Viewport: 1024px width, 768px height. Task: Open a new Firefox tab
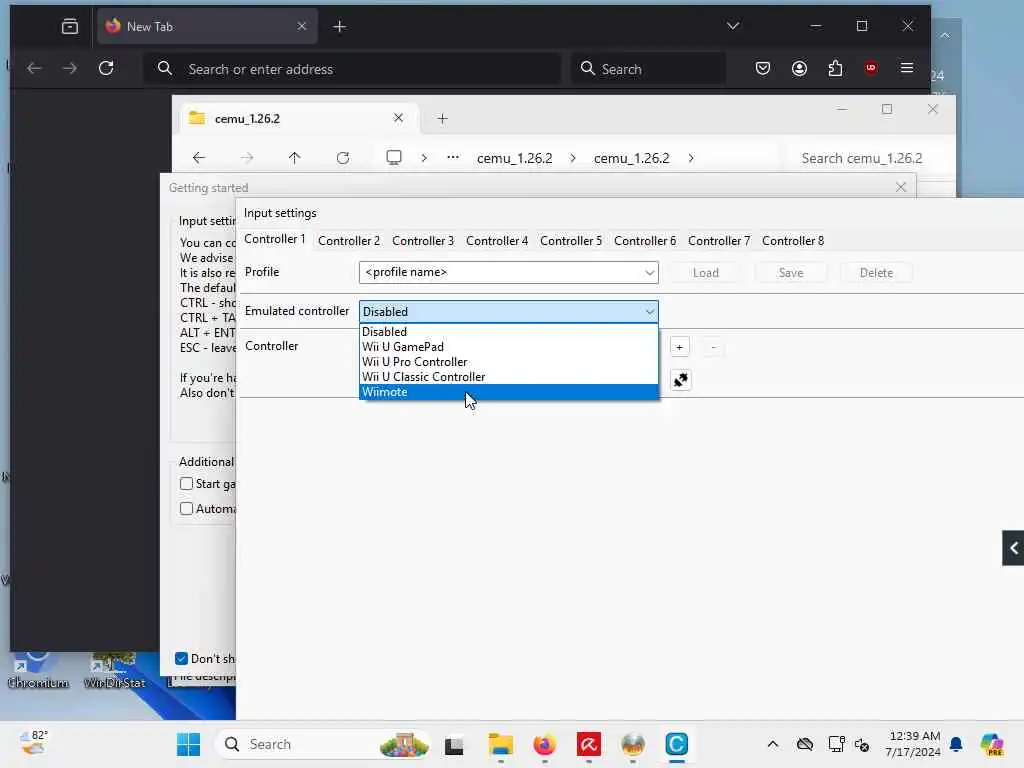(x=340, y=27)
